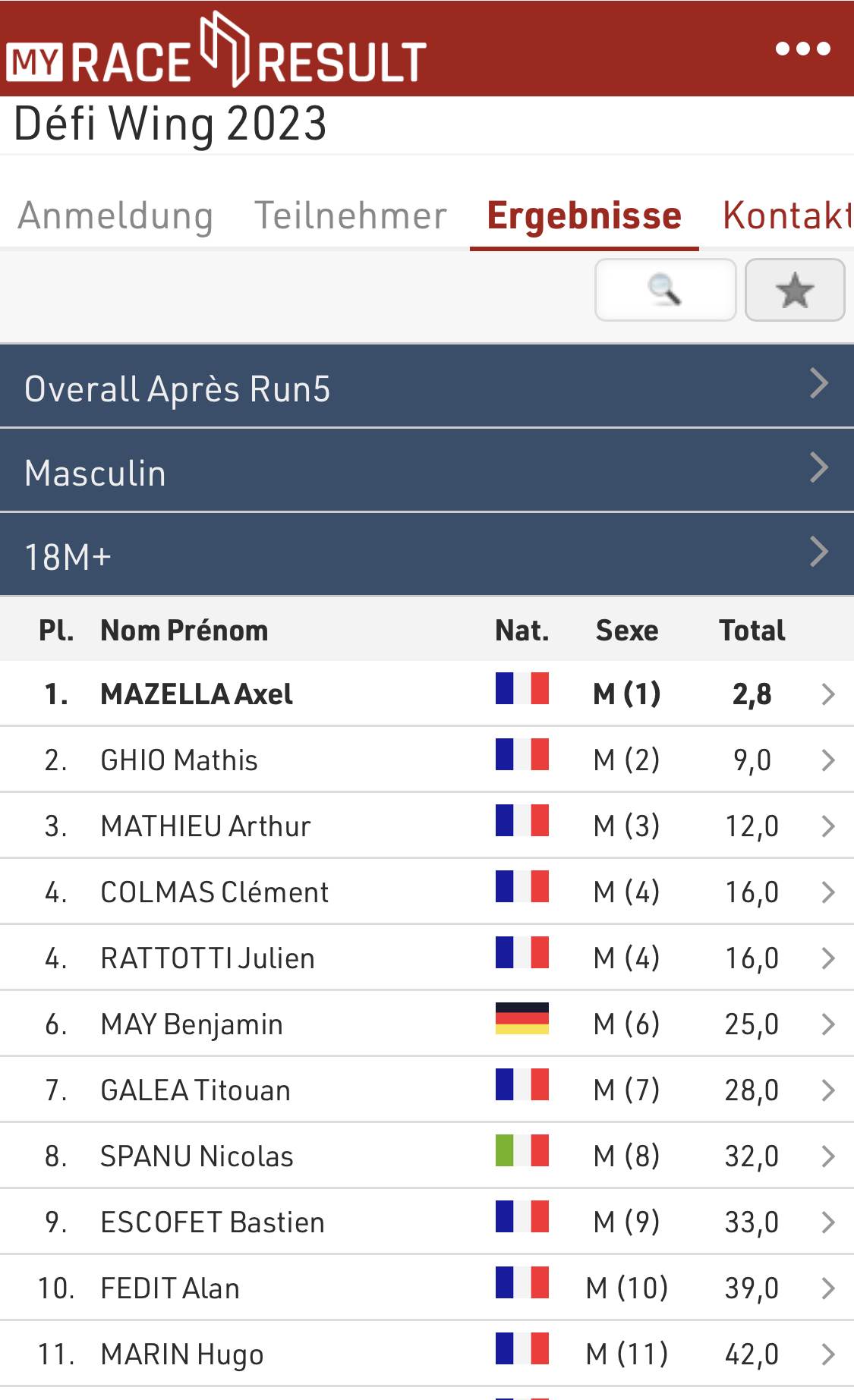Image resolution: width=854 pixels, height=1400 pixels.
Task: Click the Total column header
Action: (x=752, y=631)
